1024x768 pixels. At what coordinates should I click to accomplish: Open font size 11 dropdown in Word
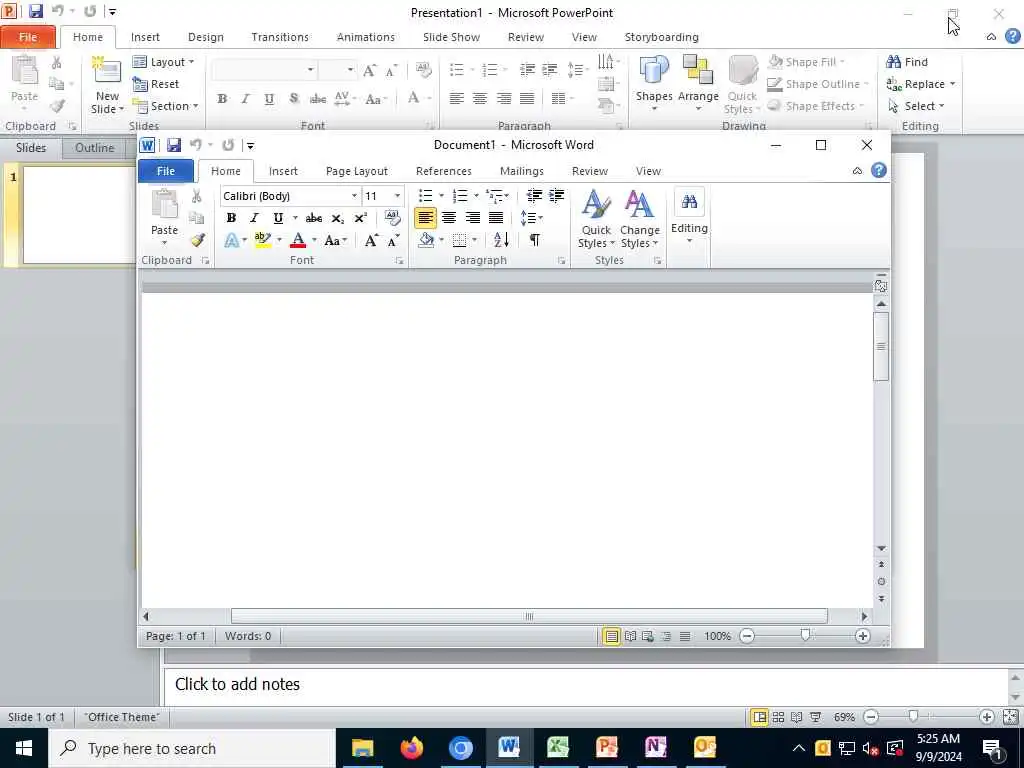(397, 196)
